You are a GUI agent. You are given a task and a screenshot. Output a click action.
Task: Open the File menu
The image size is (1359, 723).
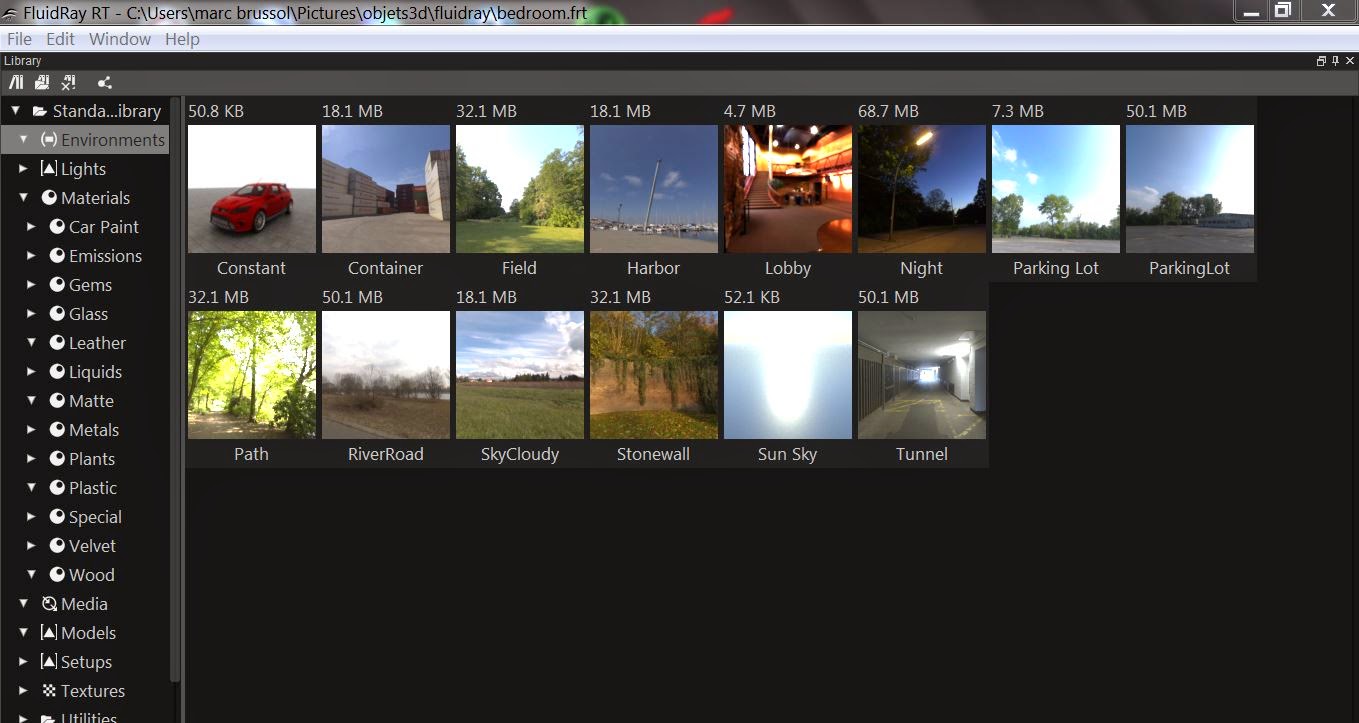[19, 39]
